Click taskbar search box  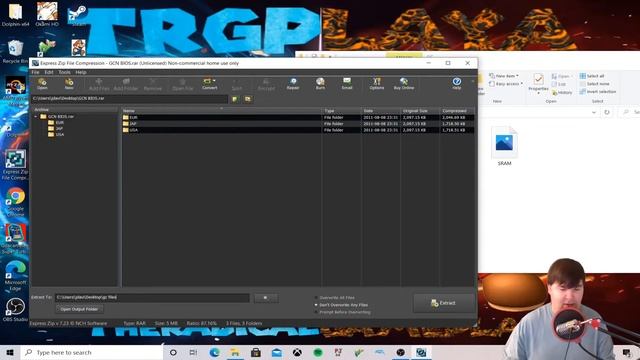tap(92, 352)
